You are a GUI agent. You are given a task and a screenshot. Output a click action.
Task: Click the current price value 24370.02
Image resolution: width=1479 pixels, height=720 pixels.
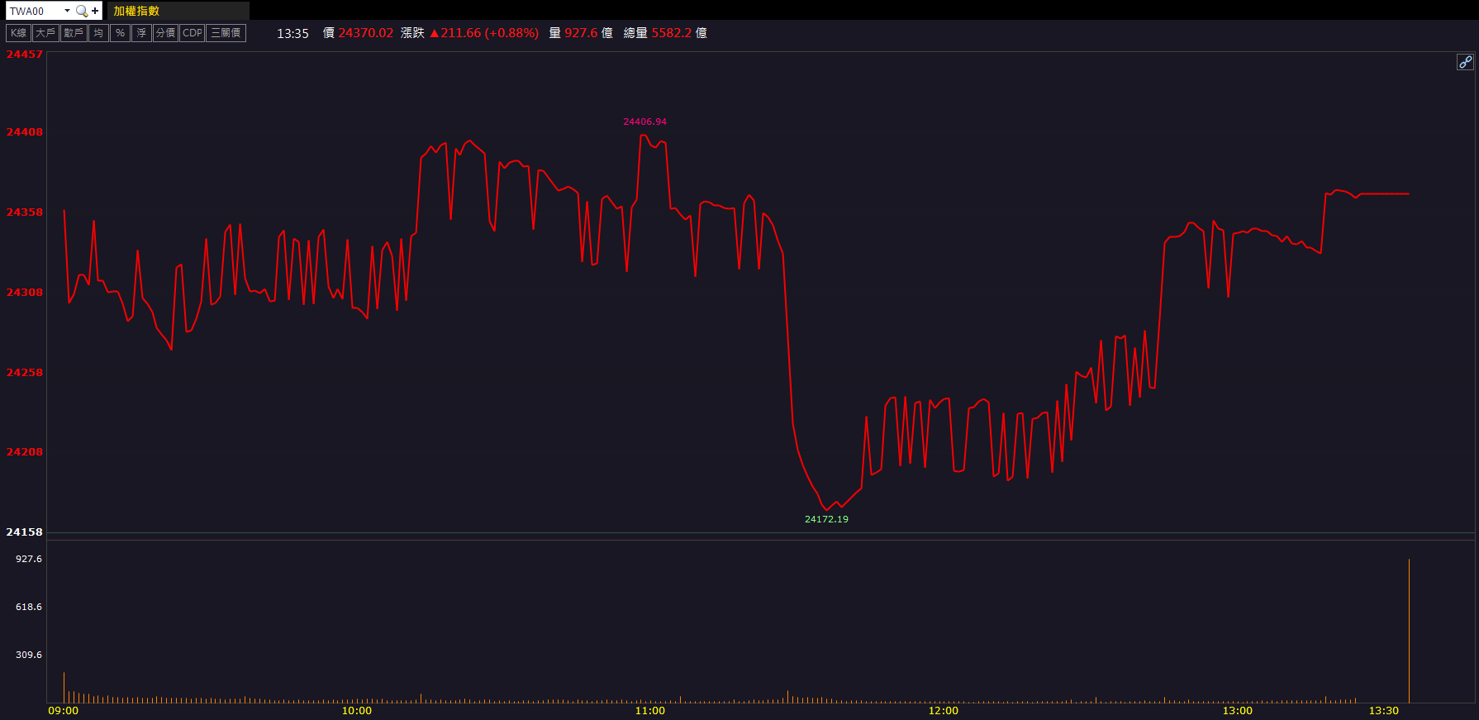(x=366, y=33)
